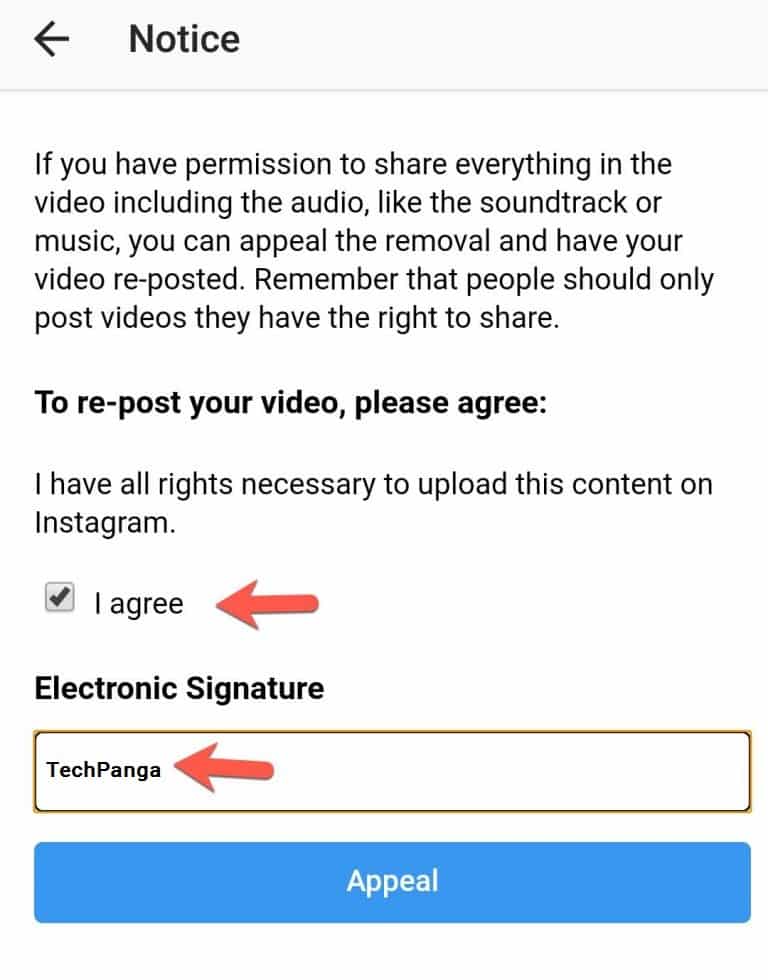The height and width of the screenshot is (980, 768).
Task: Click the red arrow beside I agree
Action: point(267,604)
